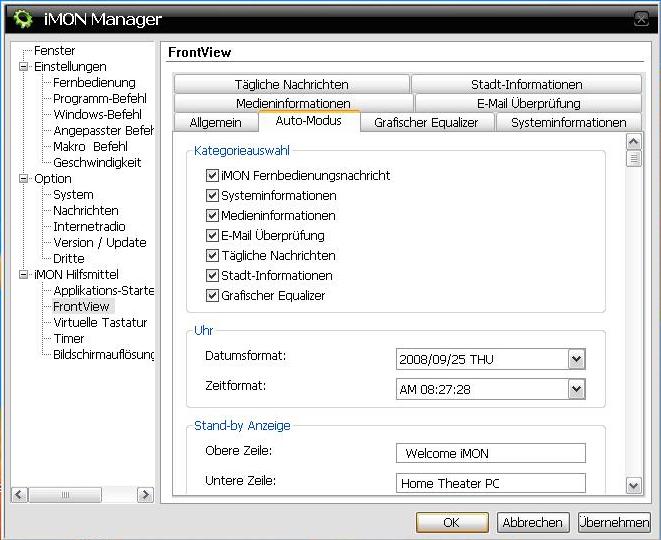Image resolution: width=661 pixels, height=540 pixels.
Task: Click the Abbrechen button
Action: (x=533, y=522)
